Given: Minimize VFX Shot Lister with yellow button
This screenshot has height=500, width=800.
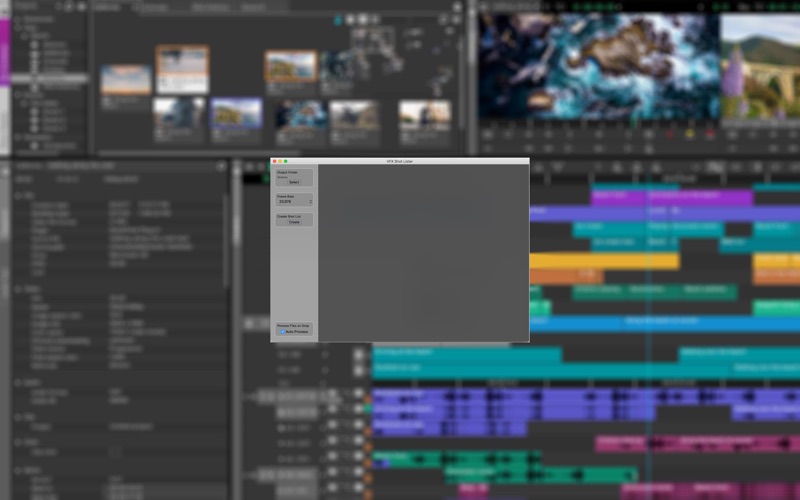Looking at the screenshot, I should pyautogui.click(x=280, y=161).
